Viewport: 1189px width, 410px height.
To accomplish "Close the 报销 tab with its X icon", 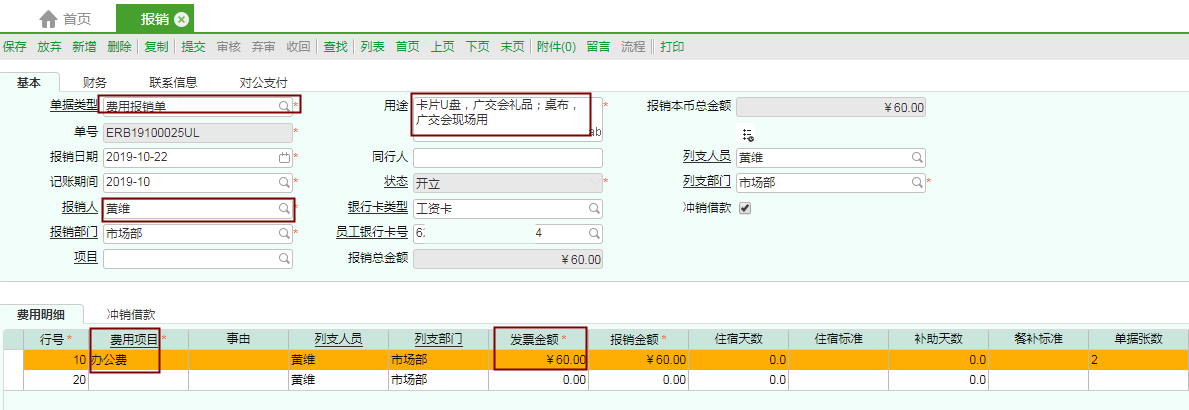I will 180,19.
